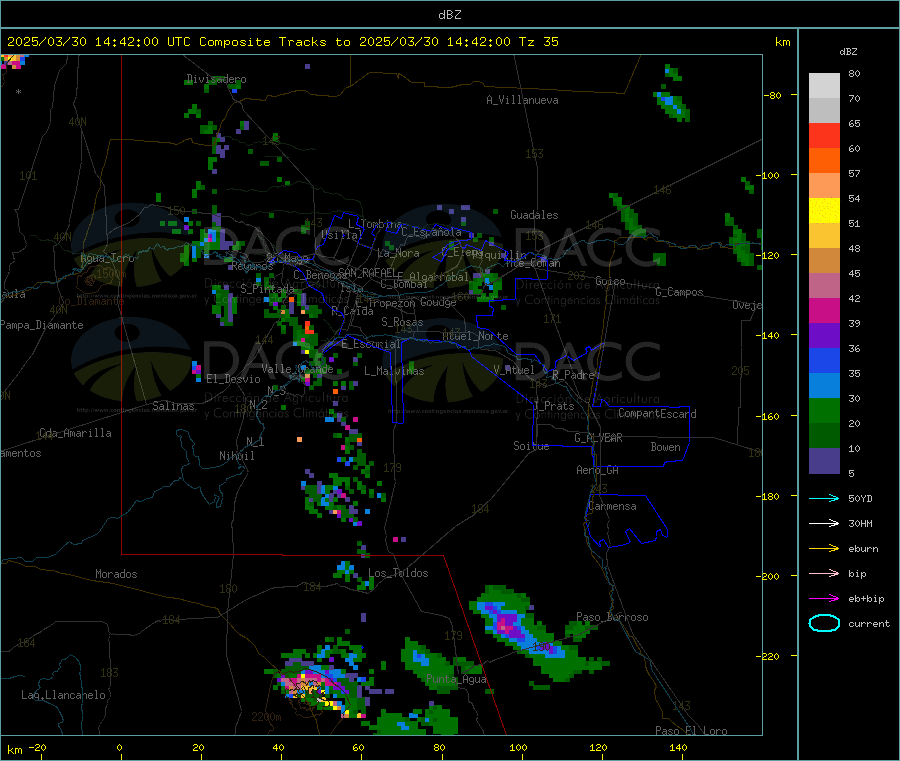Click the 100 tick on bottom km axis
900x761 pixels.
[518, 747]
